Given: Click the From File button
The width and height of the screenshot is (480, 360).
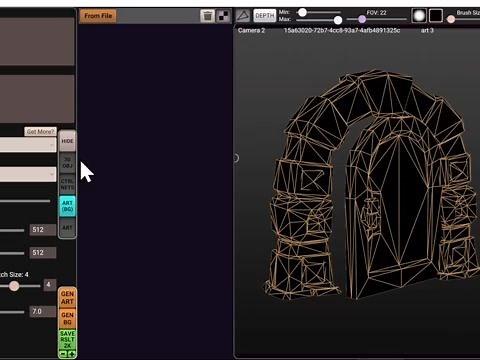Looking at the screenshot, I should pos(98,16).
